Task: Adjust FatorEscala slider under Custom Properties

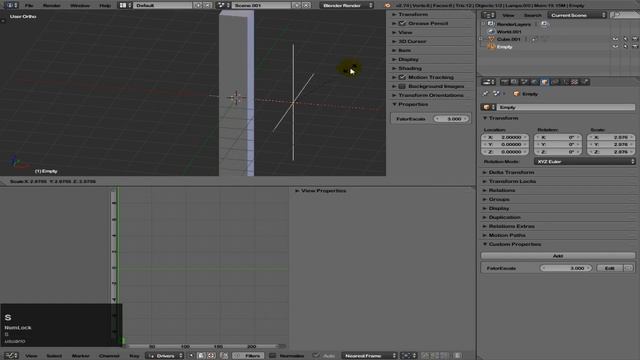Action: [x=566, y=268]
